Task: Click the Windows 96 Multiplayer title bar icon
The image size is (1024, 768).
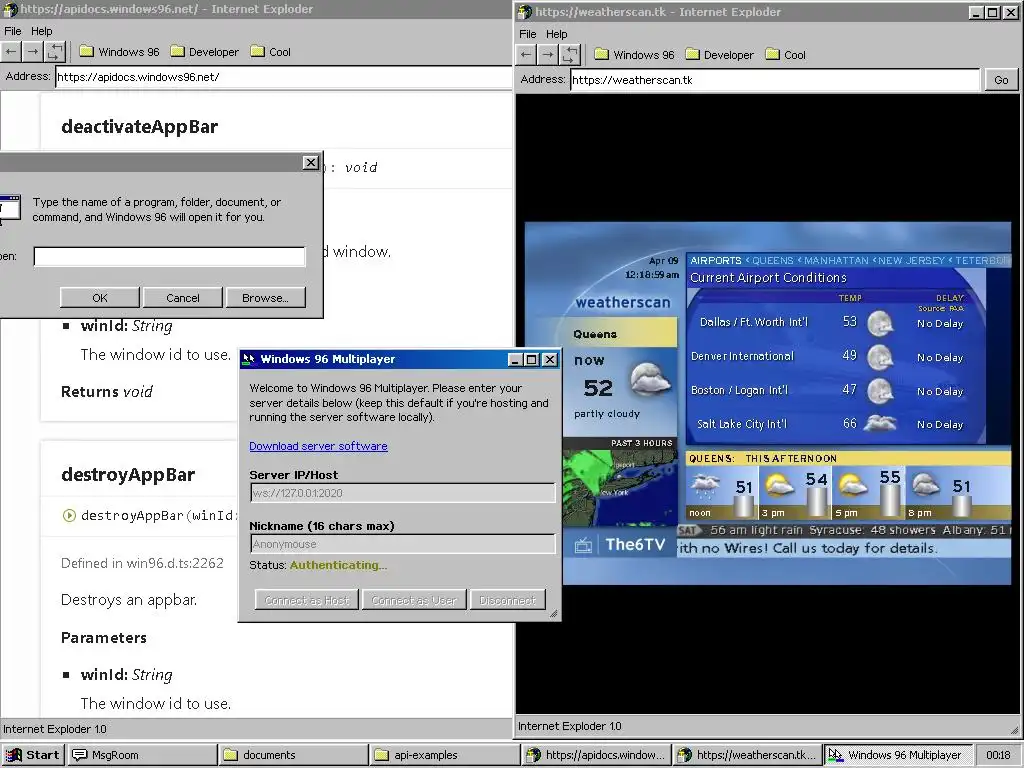Action: pyautogui.click(x=248, y=359)
